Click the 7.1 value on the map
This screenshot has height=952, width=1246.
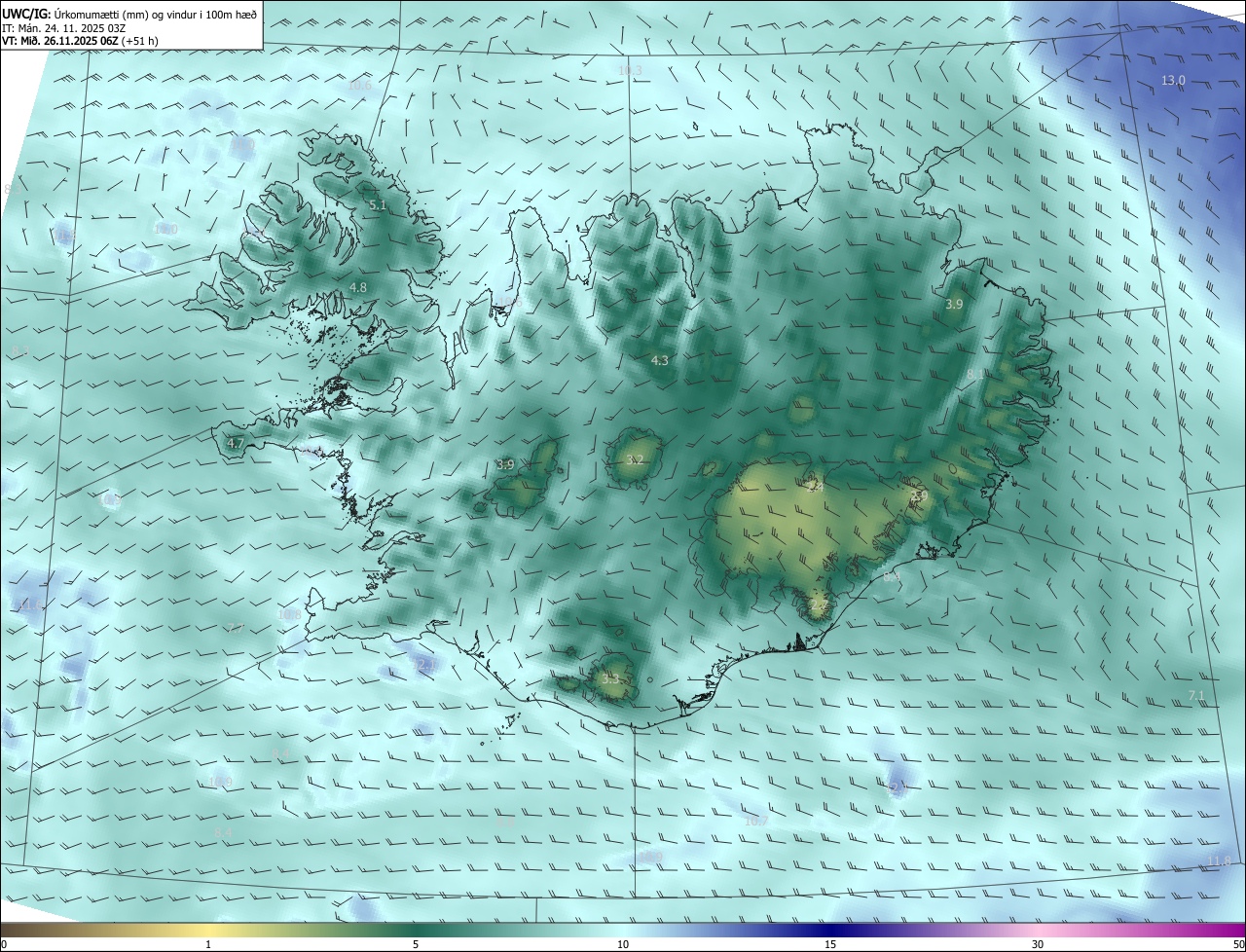1197,695
